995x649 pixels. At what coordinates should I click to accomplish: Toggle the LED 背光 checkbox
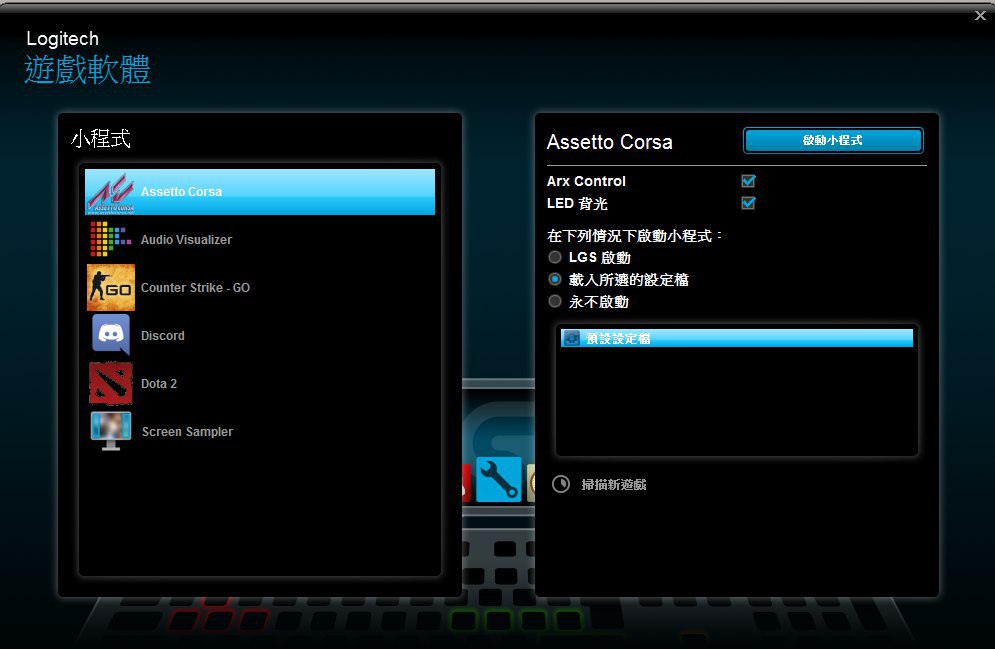tap(748, 203)
